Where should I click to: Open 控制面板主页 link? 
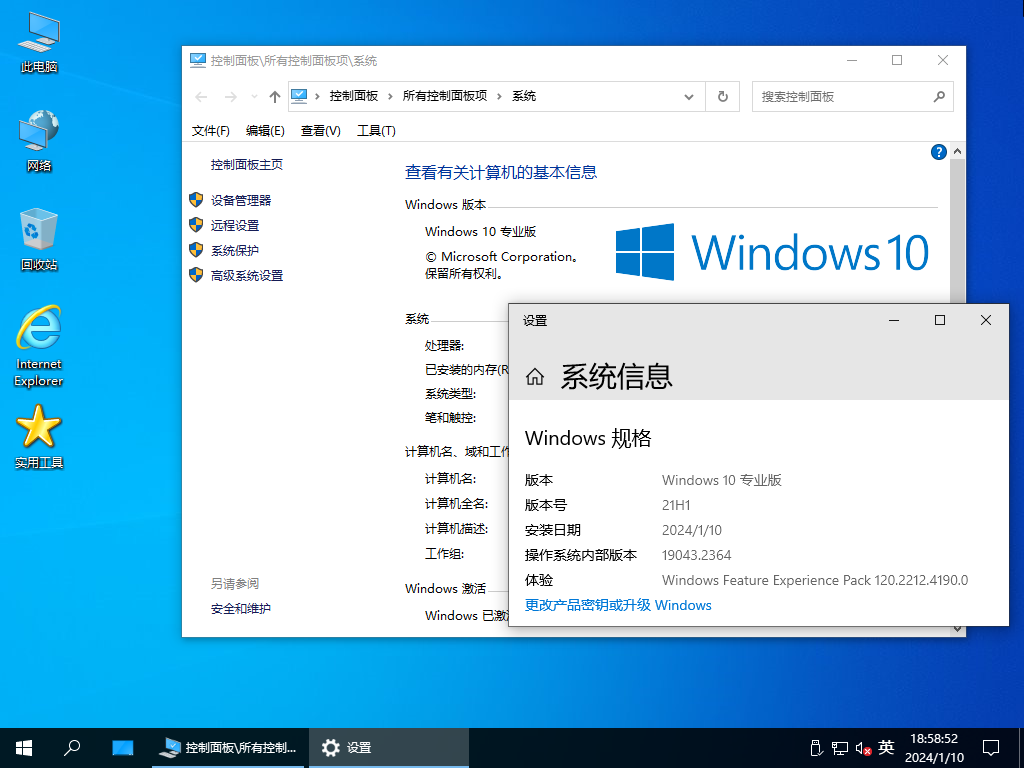click(x=247, y=165)
